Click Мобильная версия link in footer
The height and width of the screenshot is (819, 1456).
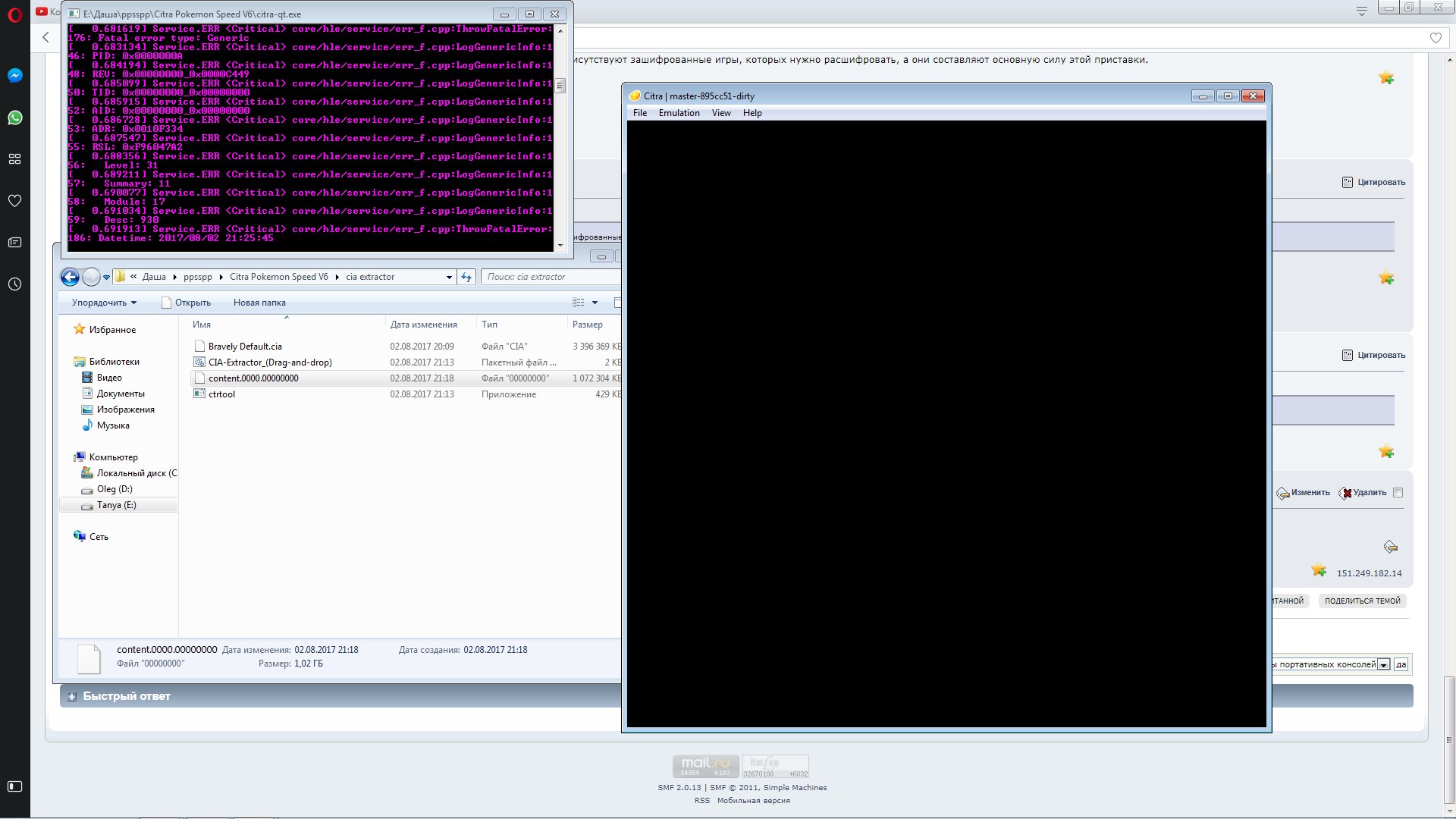click(753, 800)
